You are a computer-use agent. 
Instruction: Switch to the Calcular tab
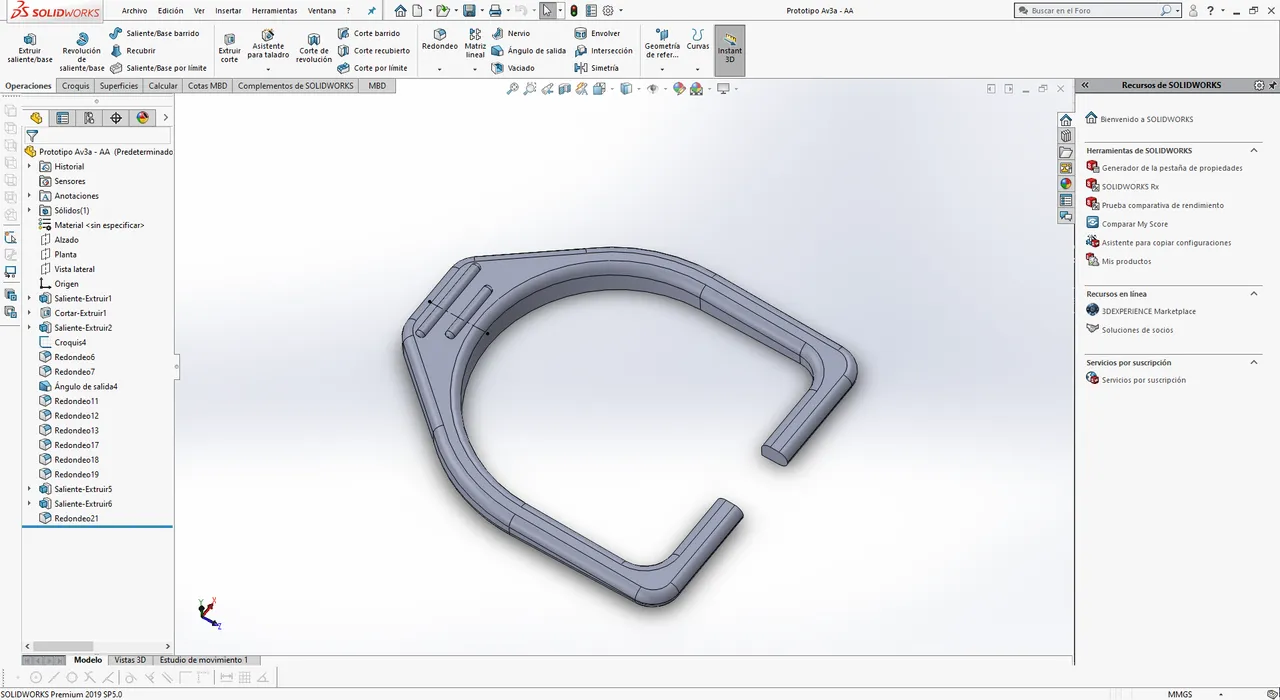pyautogui.click(x=163, y=86)
